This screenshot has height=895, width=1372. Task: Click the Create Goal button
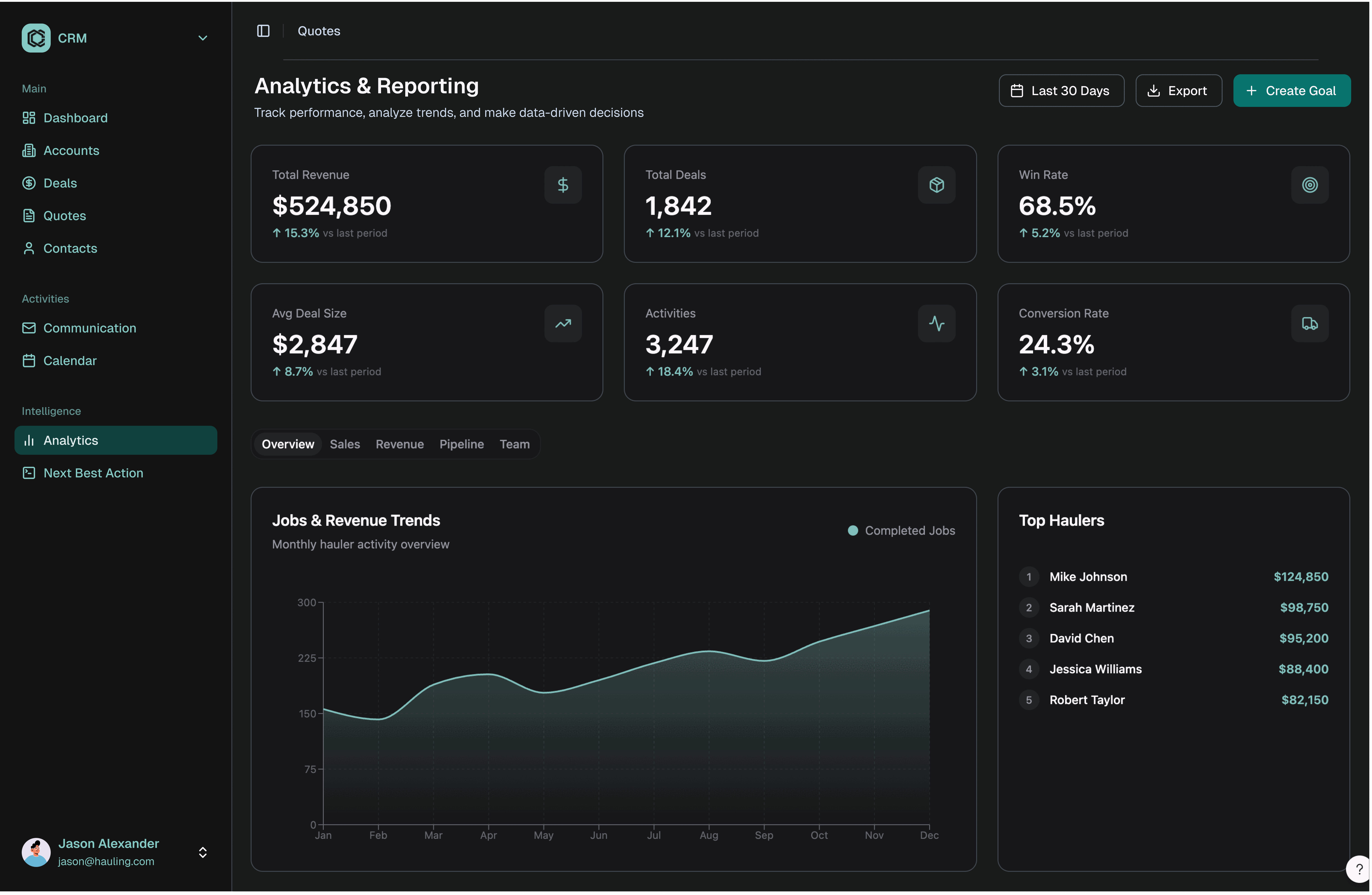1292,91
